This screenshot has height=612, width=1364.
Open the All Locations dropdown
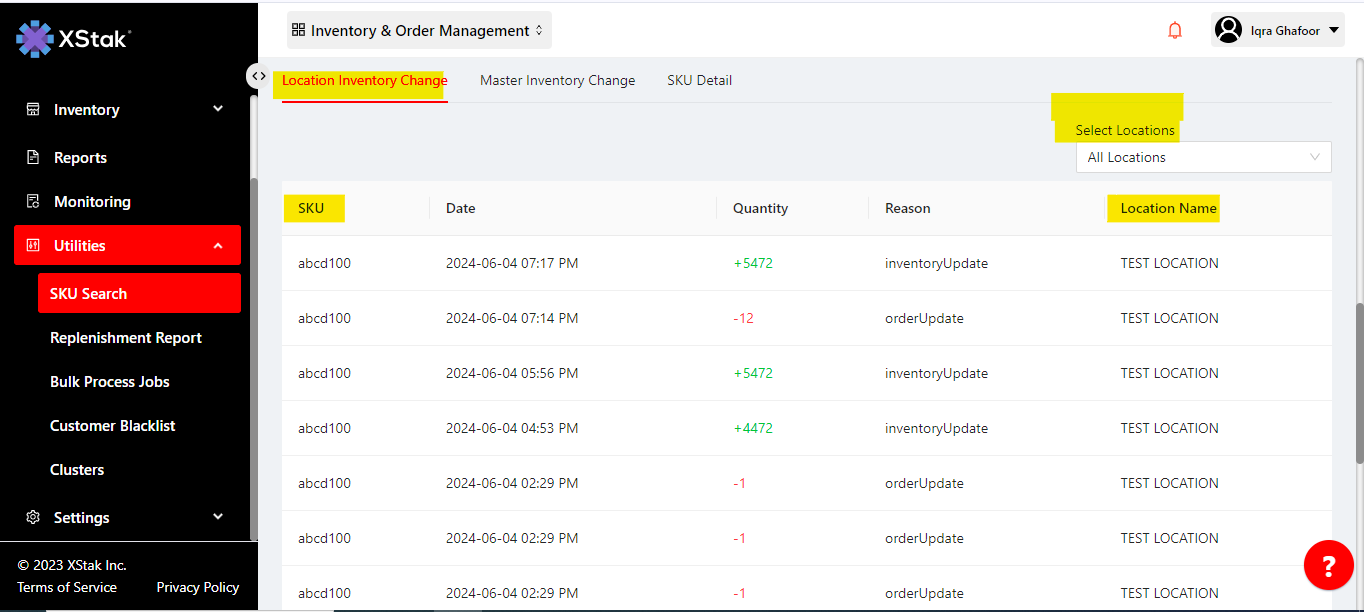click(x=1203, y=157)
